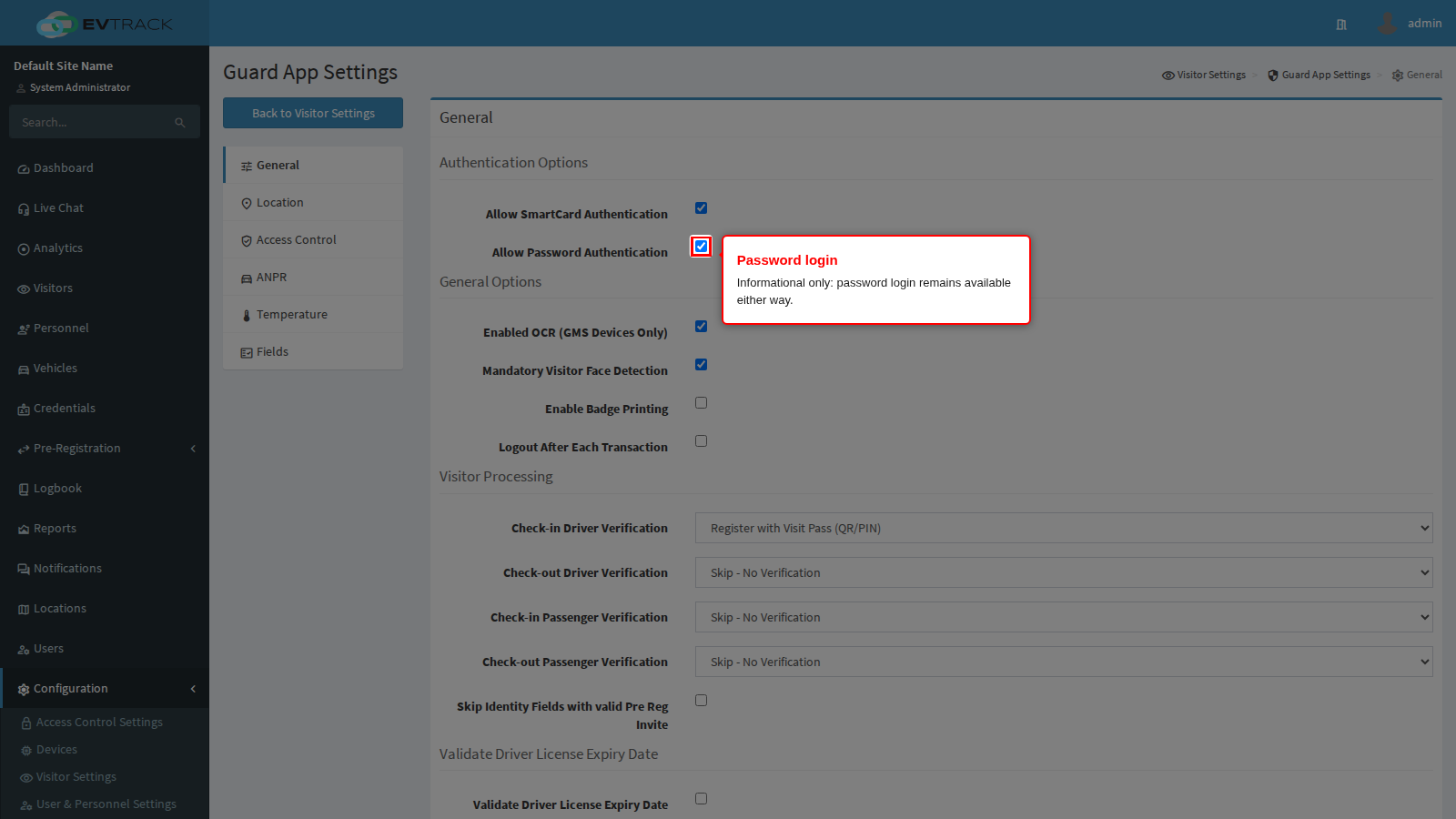Click Back to Visitor Settings button

click(313, 113)
